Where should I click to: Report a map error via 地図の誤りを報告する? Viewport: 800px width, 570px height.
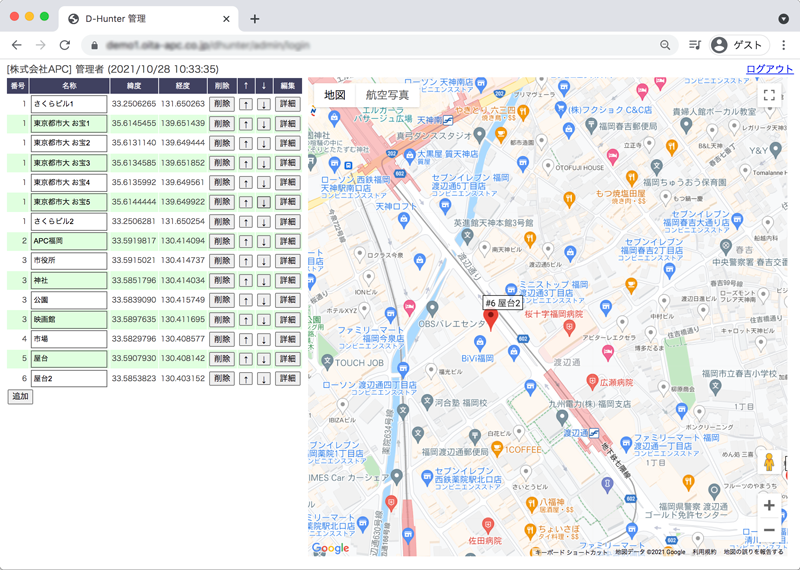click(x=753, y=552)
